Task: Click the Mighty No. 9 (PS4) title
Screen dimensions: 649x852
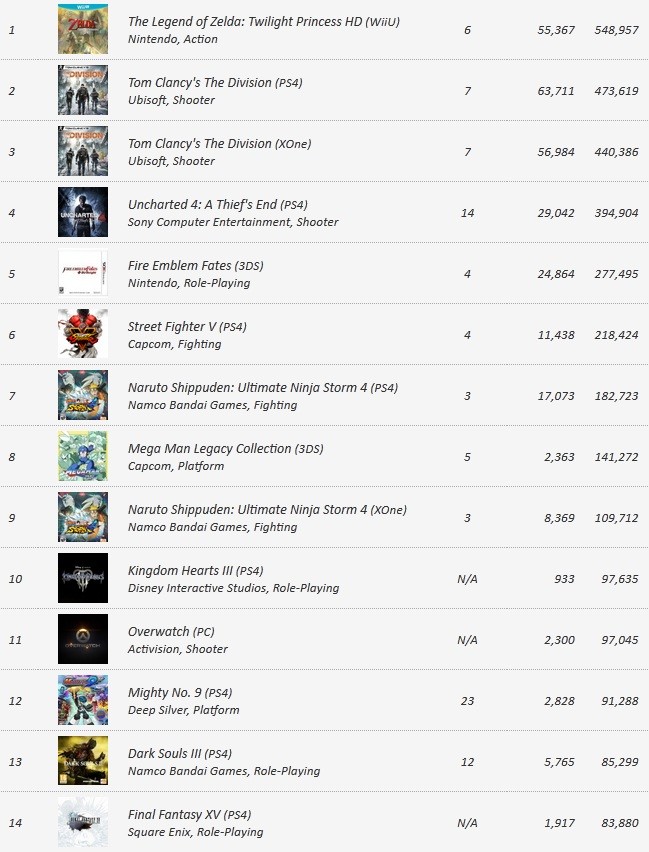Action: tap(180, 693)
